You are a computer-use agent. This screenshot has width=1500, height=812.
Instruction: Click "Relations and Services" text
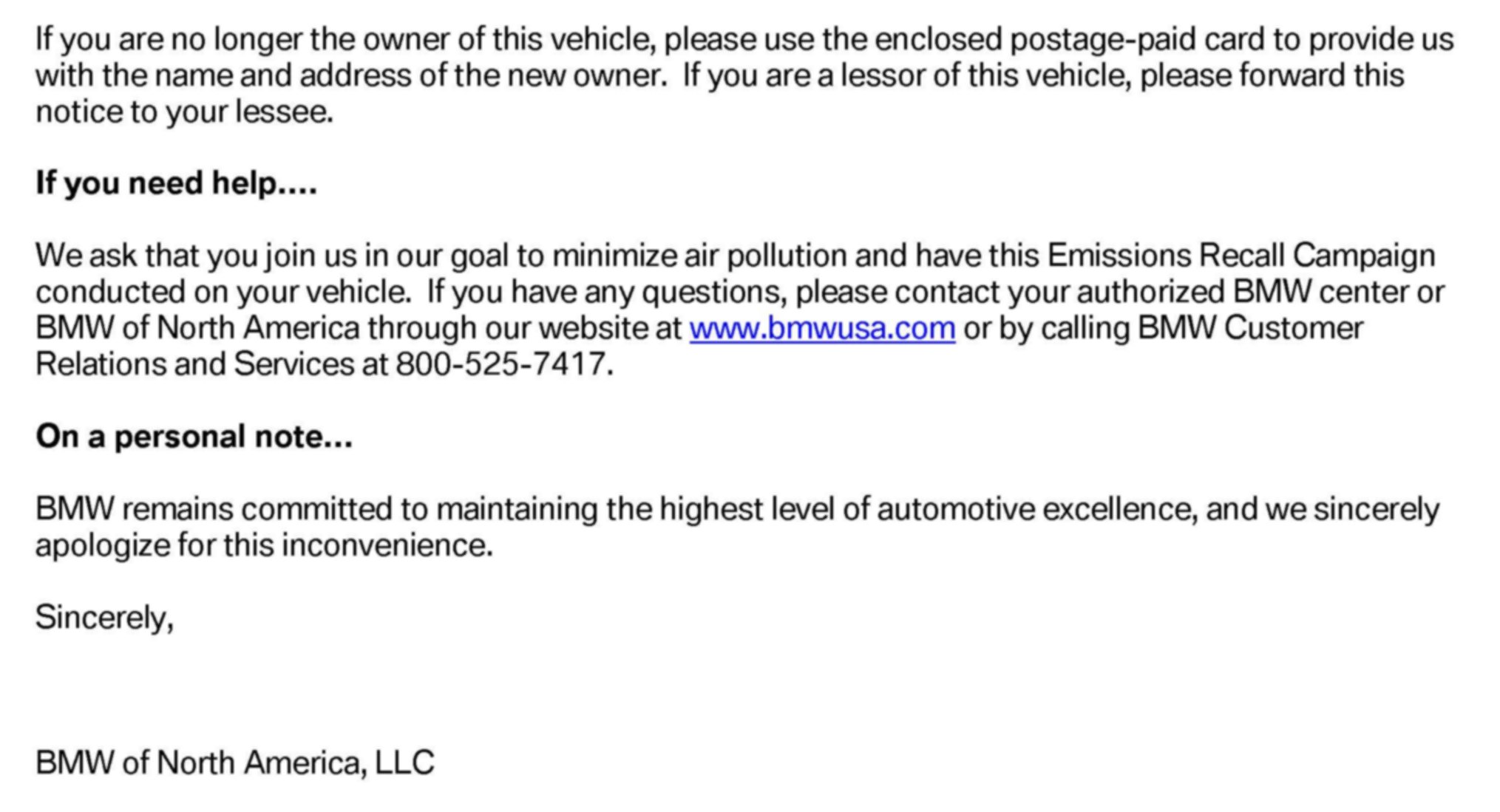point(194,364)
